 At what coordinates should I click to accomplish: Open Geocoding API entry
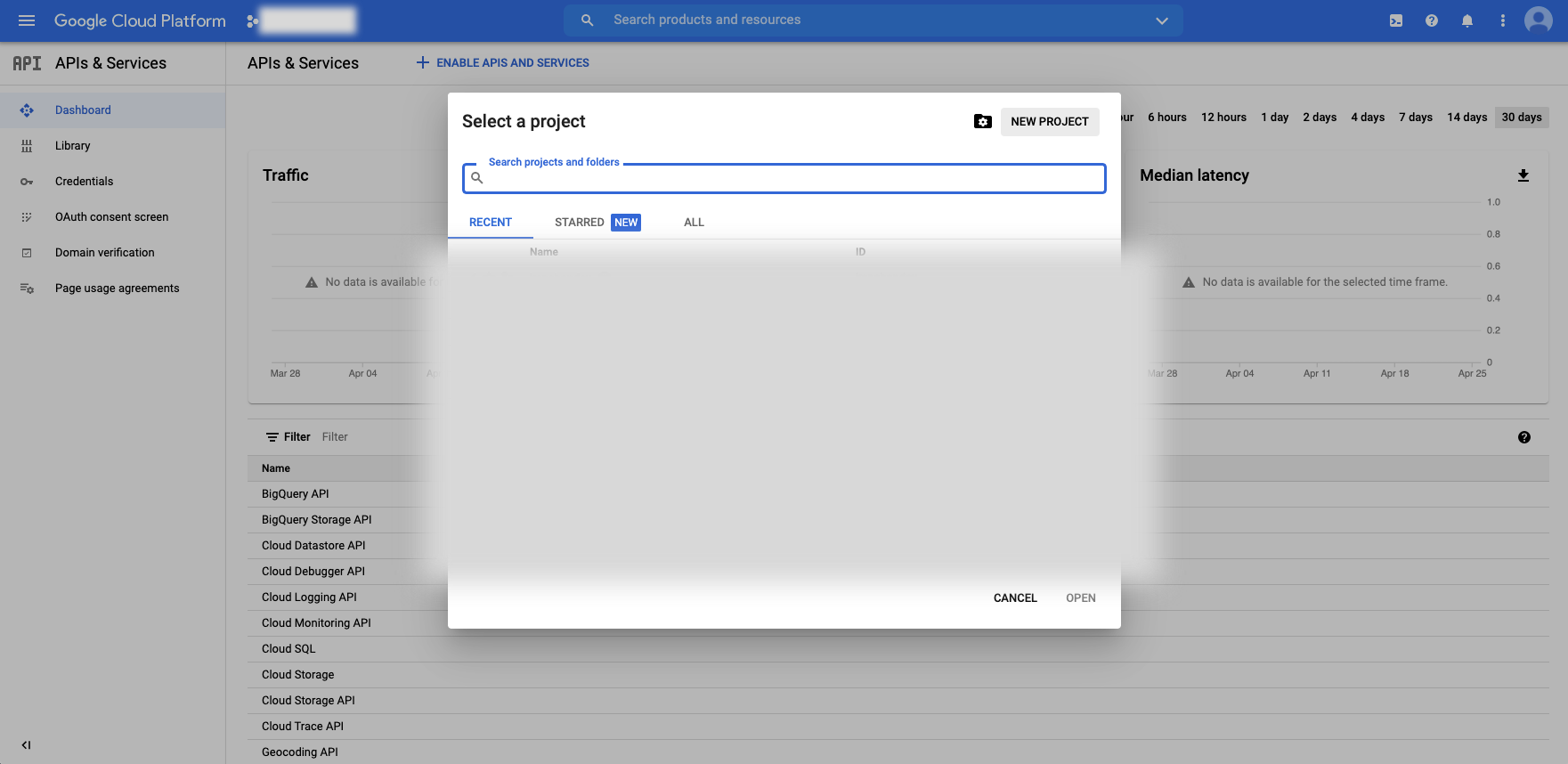pyautogui.click(x=300, y=752)
